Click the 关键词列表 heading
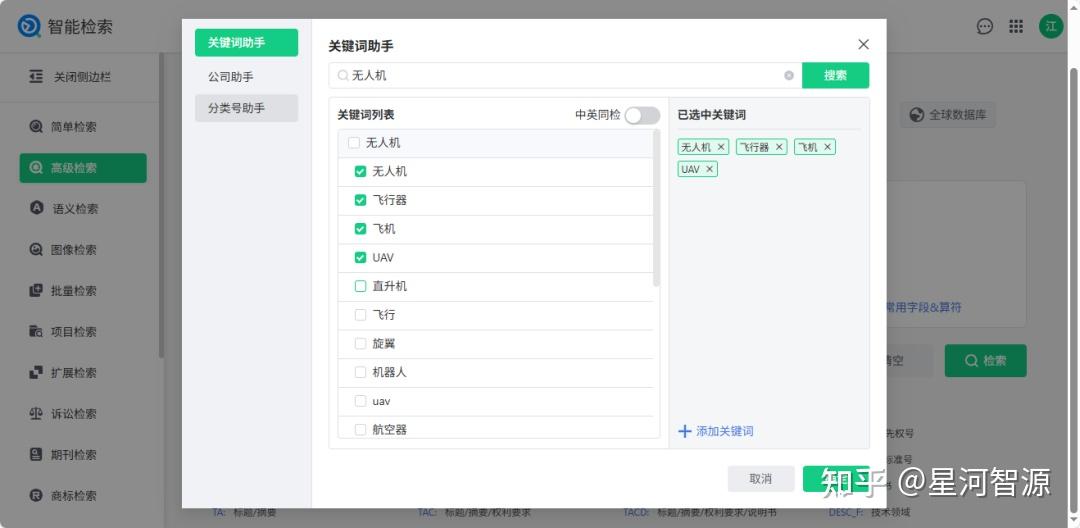 366,115
